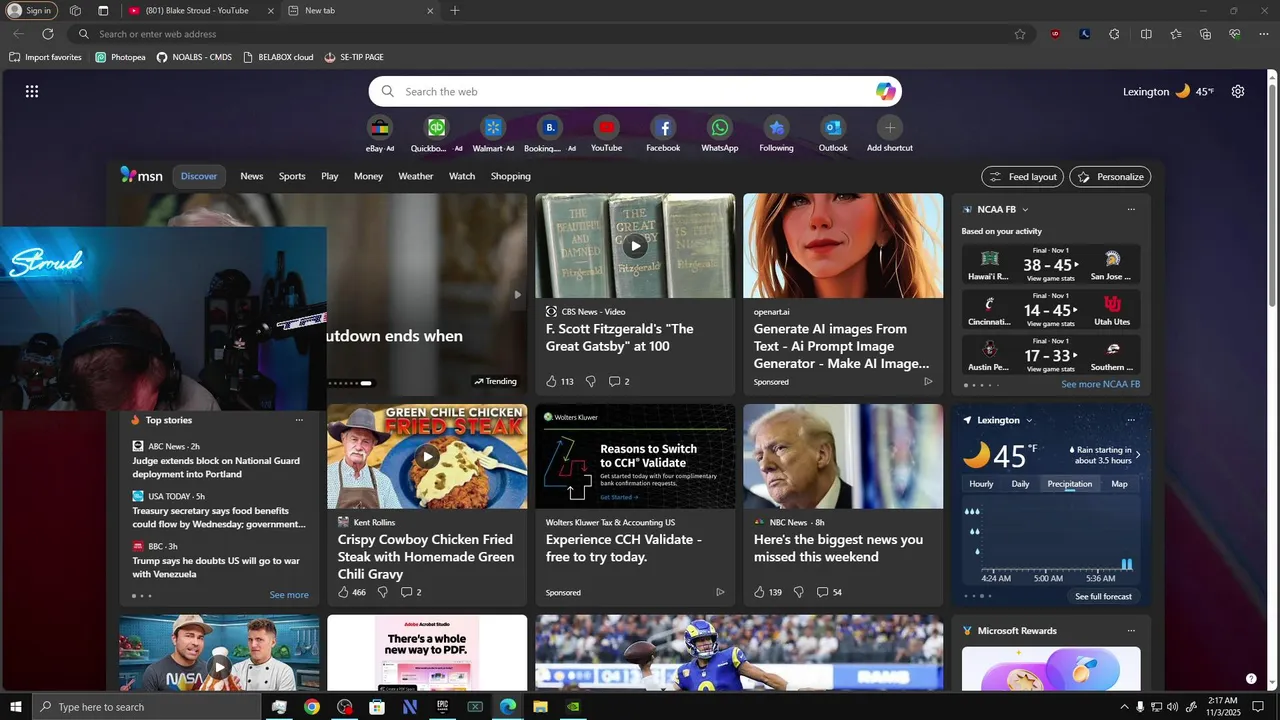Click See more under Top stories
The width and height of the screenshot is (1280, 720).
tap(289, 595)
